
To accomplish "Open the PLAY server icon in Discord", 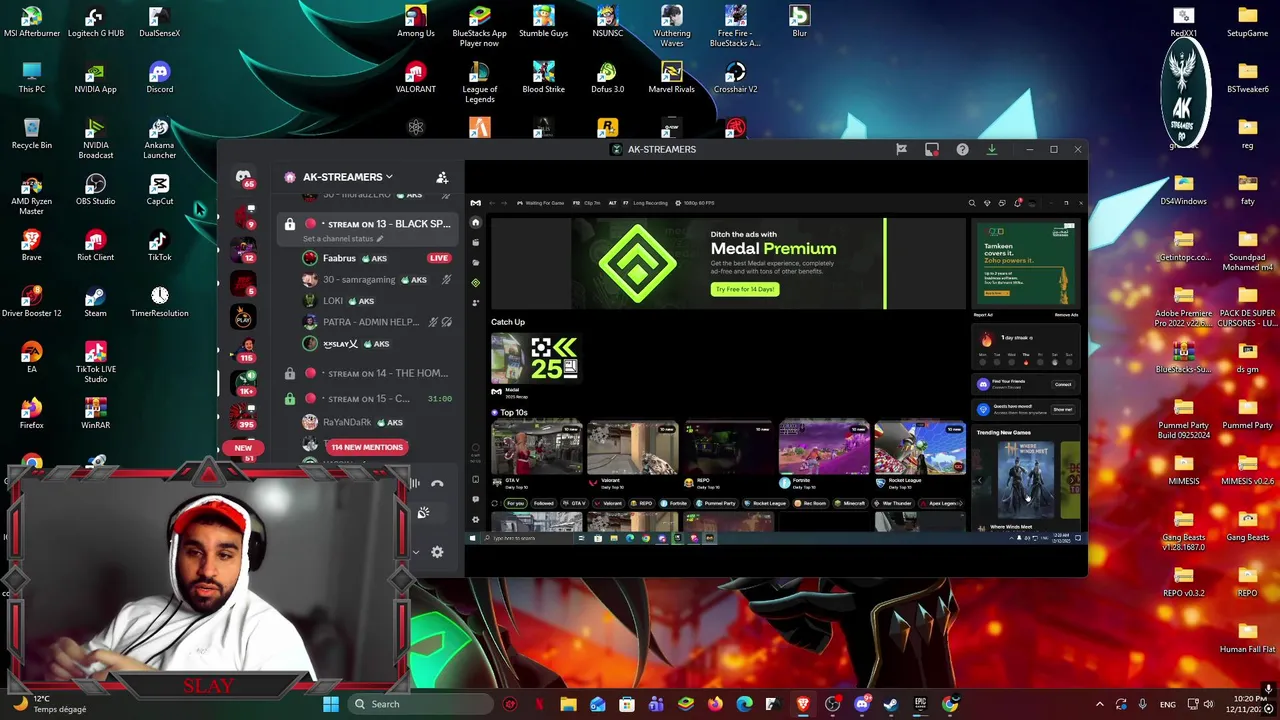I will click(243, 318).
